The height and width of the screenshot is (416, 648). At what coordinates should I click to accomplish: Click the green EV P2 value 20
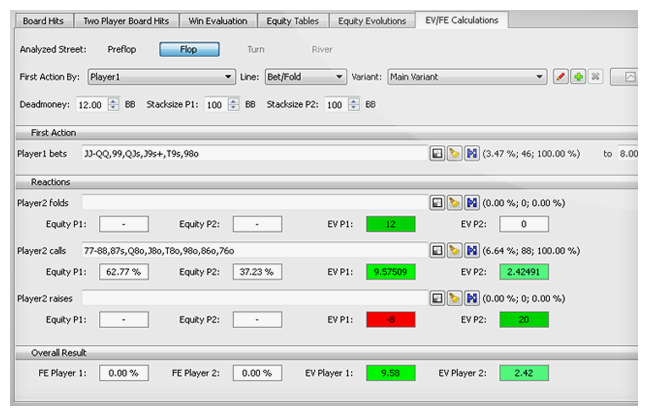click(x=524, y=320)
